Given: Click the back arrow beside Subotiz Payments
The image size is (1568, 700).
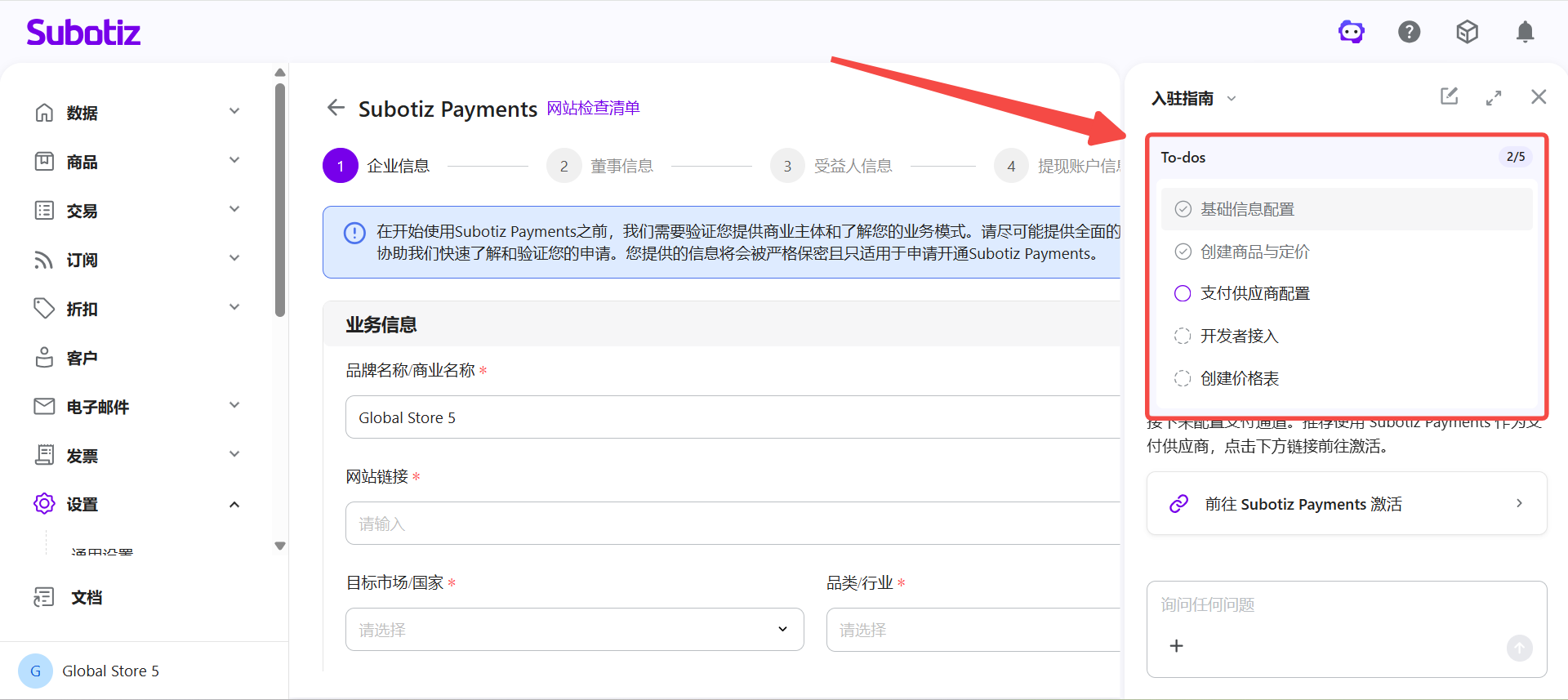Looking at the screenshot, I should [x=336, y=108].
